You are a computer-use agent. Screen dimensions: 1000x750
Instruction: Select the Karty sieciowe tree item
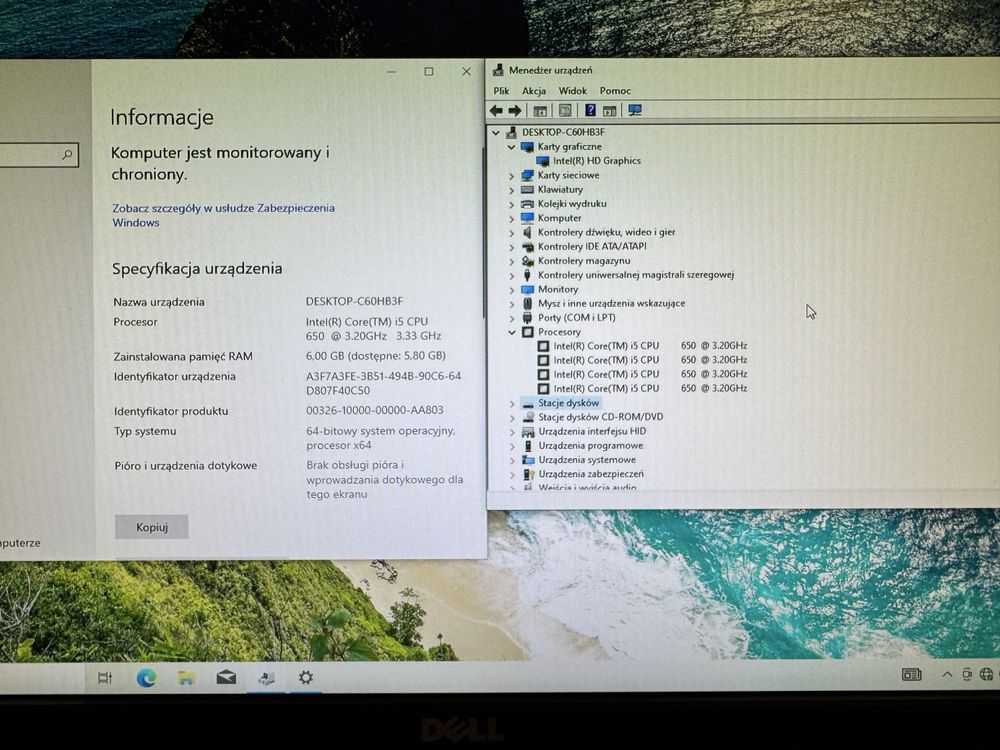(x=568, y=175)
